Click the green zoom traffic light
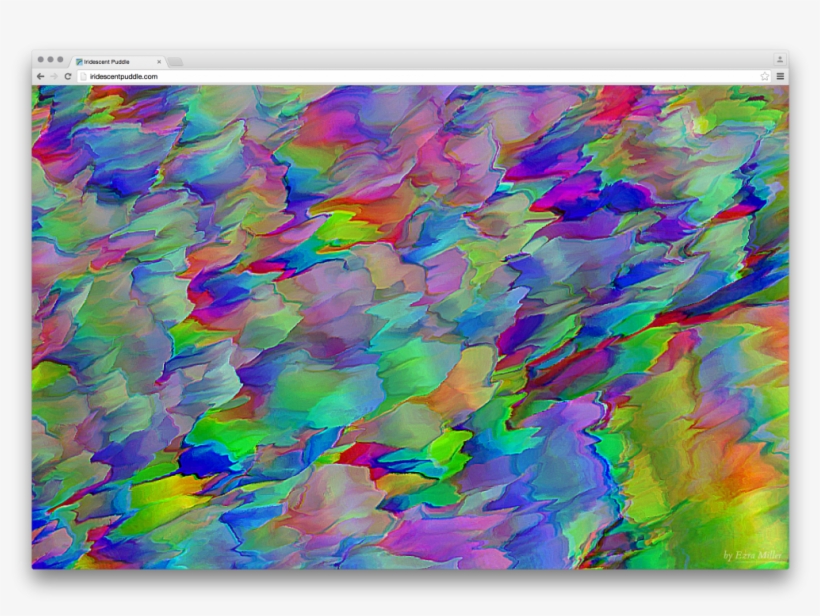This screenshot has width=820, height=616. [60, 59]
